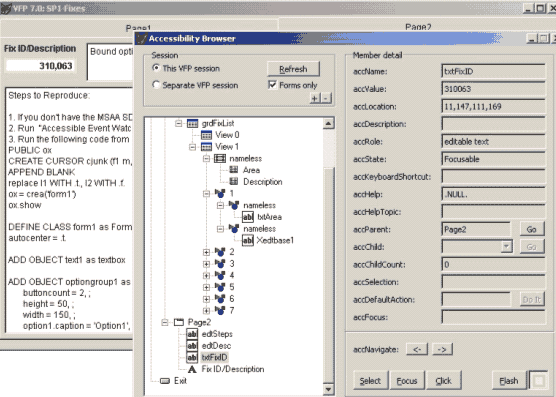556x397 pixels.
Task: Click the row 7 node icon
Action: click(x=220, y=311)
